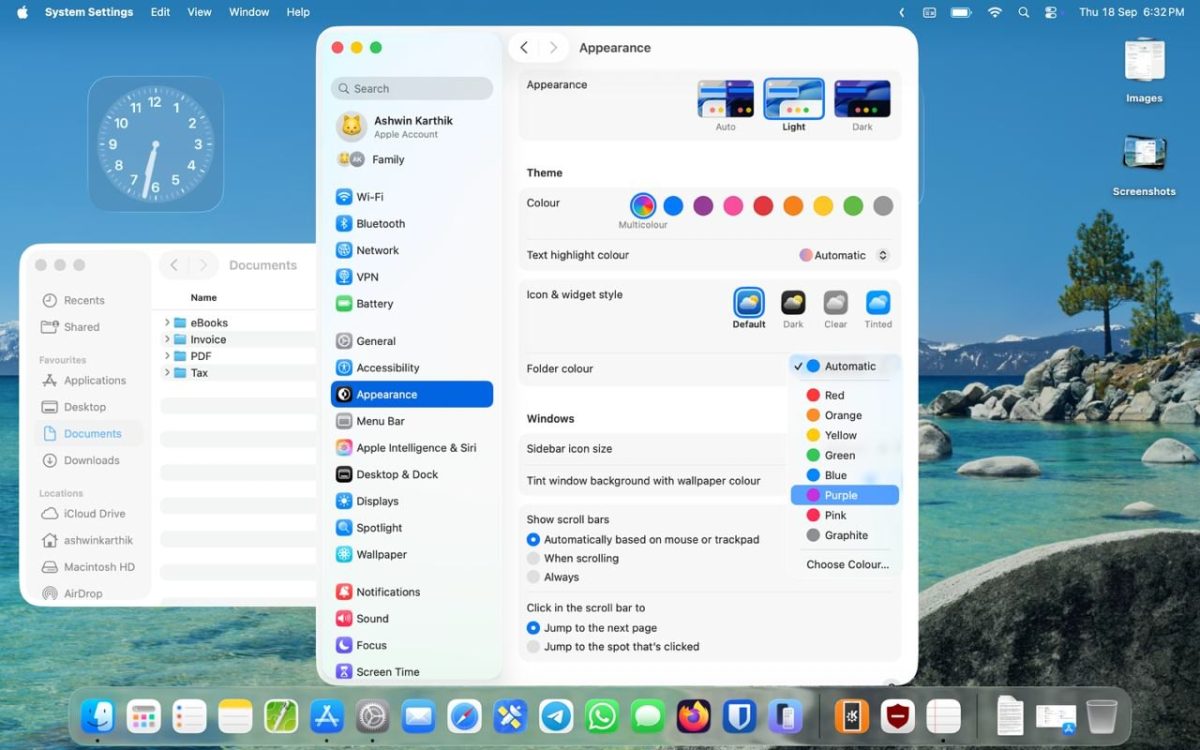Go back in System Settings
Screen dimensions: 1200x750
click(x=524, y=48)
